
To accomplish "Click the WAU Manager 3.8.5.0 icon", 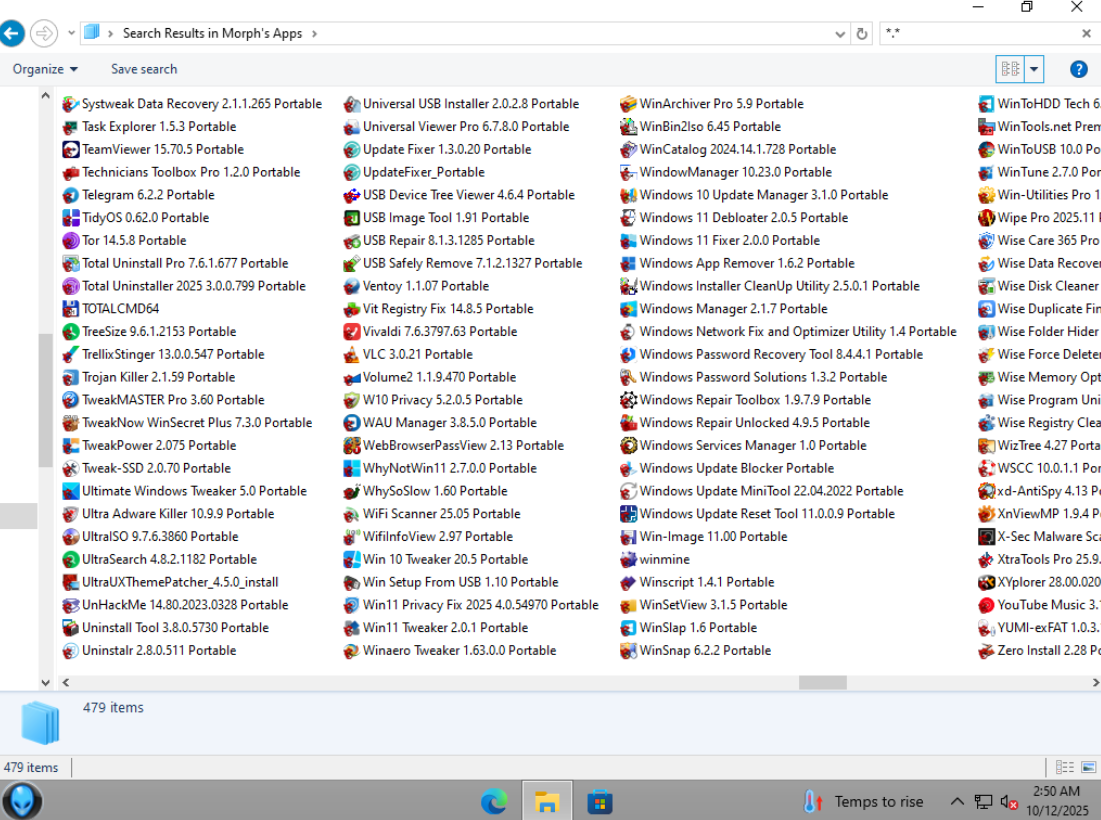I will pyautogui.click(x=351, y=423).
